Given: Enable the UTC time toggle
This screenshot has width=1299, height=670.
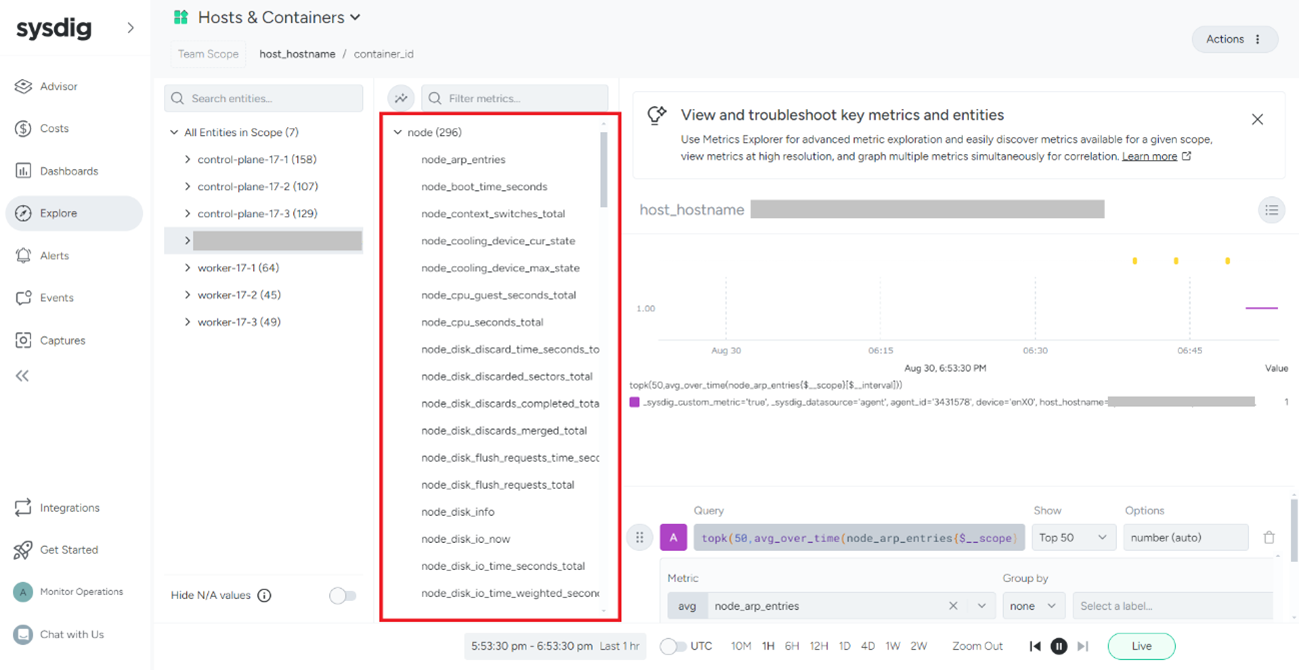Looking at the screenshot, I should coord(673,647).
